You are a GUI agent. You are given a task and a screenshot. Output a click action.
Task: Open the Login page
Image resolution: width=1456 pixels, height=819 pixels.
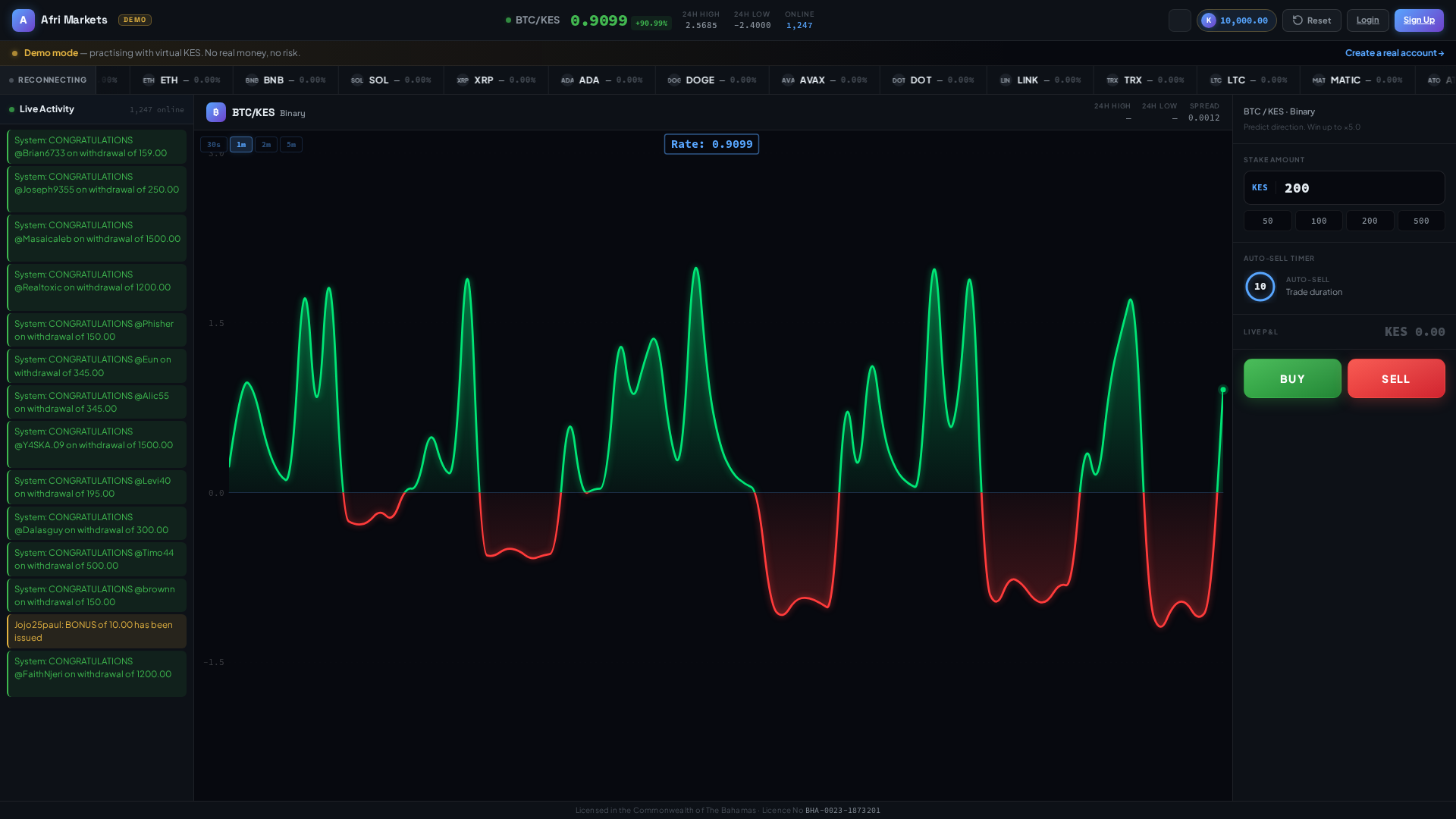(1368, 20)
